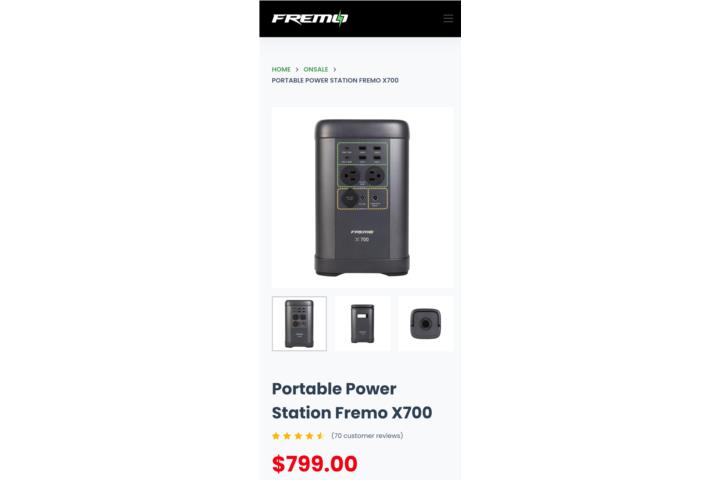Select the top-view thumbnail of the power station
Viewport: 720px width, 480px height.
click(426, 324)
